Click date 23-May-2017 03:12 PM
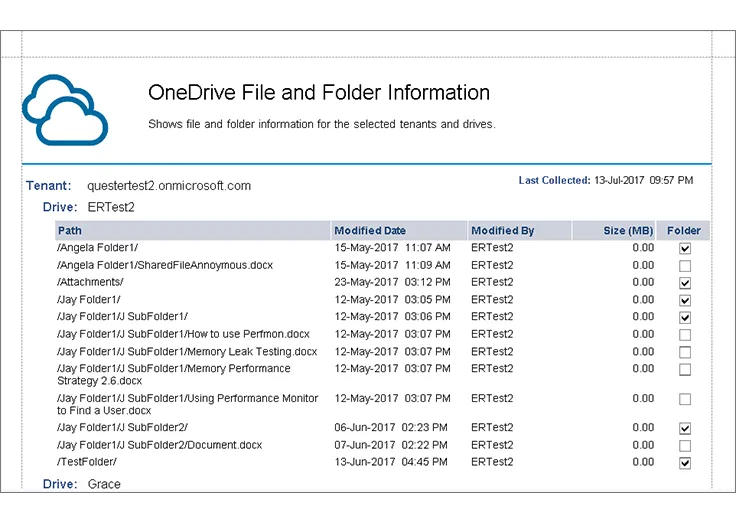Screen dimensions: 736x523 pyautogui.click(x=392, y=282)
